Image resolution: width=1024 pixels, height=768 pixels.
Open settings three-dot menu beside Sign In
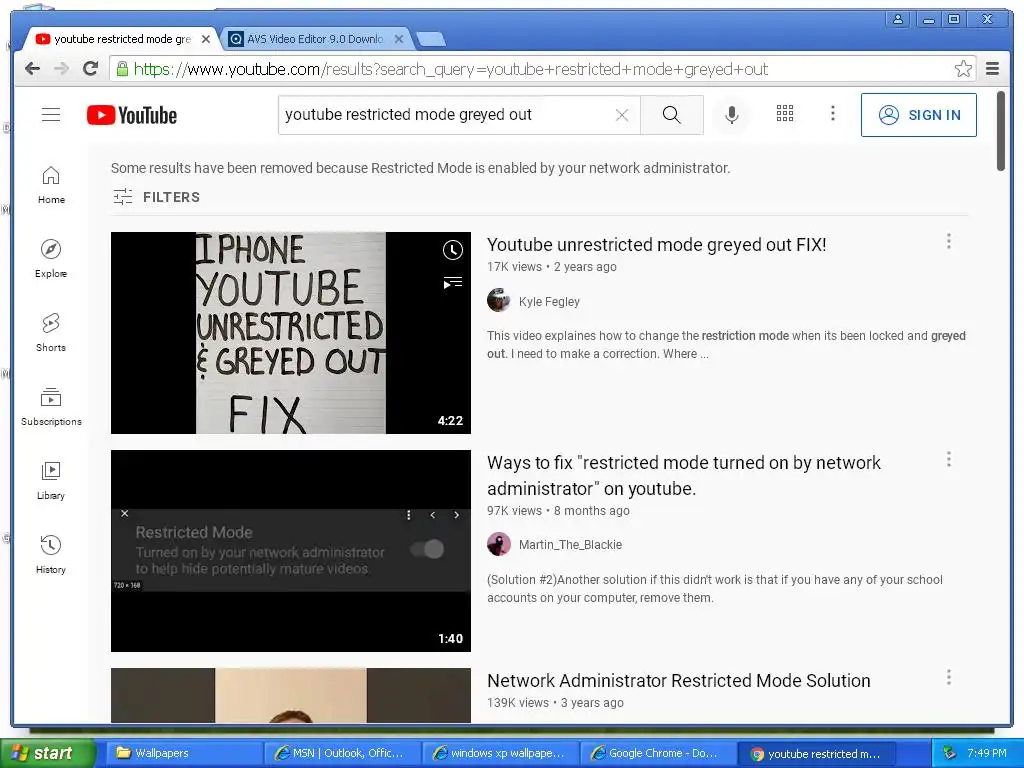coord(833,114)
